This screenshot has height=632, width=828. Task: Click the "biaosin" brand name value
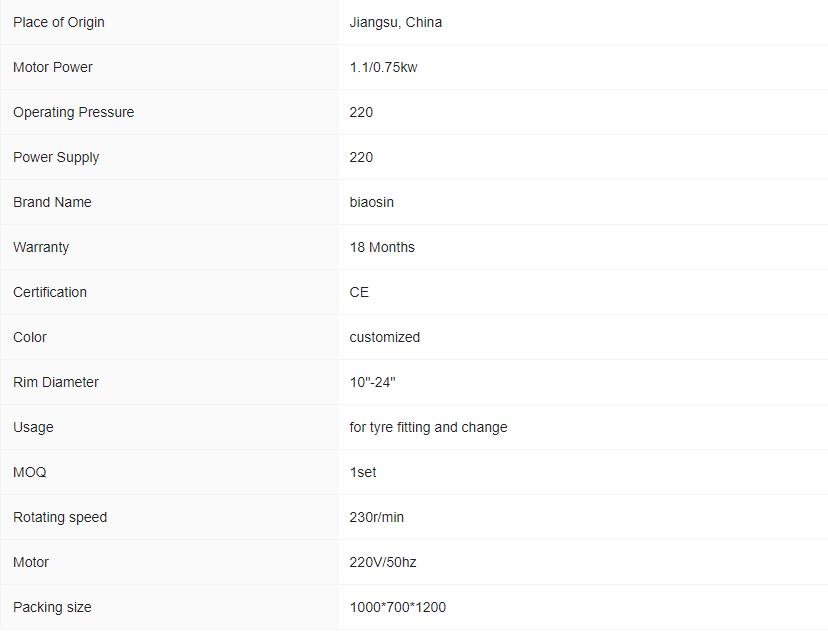coord(371,202)
